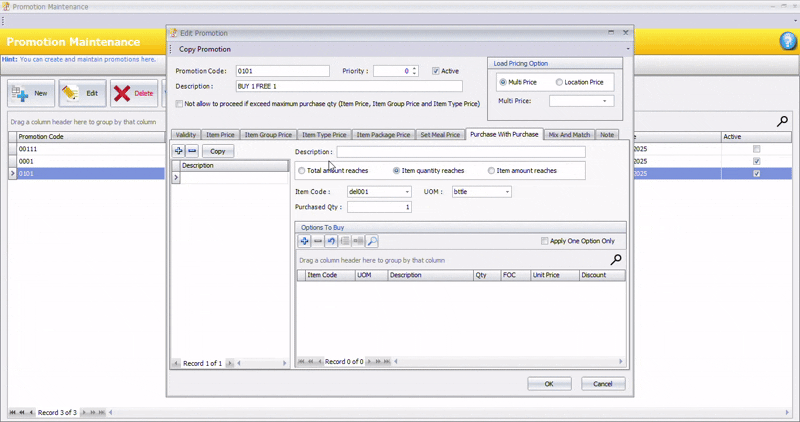The image size is (800, 422).
Task: Click the minus icon beside the Copy button
Action: click(x=192, y=151)
